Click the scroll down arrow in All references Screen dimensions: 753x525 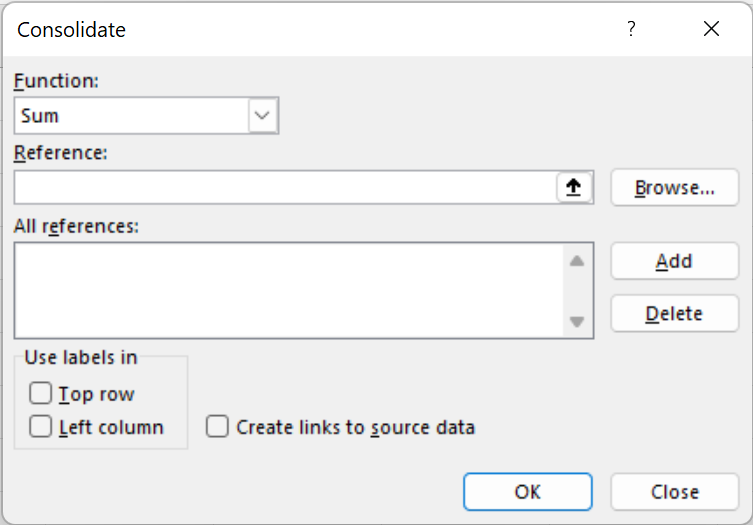576,322
